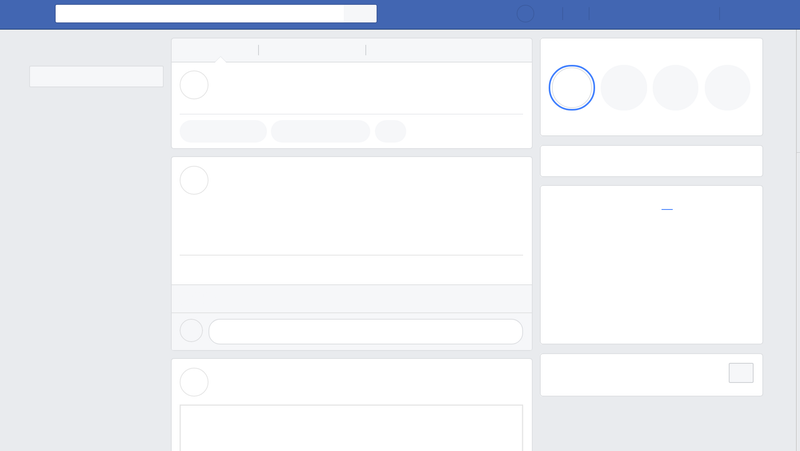Click the first pill button in the composer
Image resolution: width=800 pixels, height=451 pixels.
coord(223,131)
